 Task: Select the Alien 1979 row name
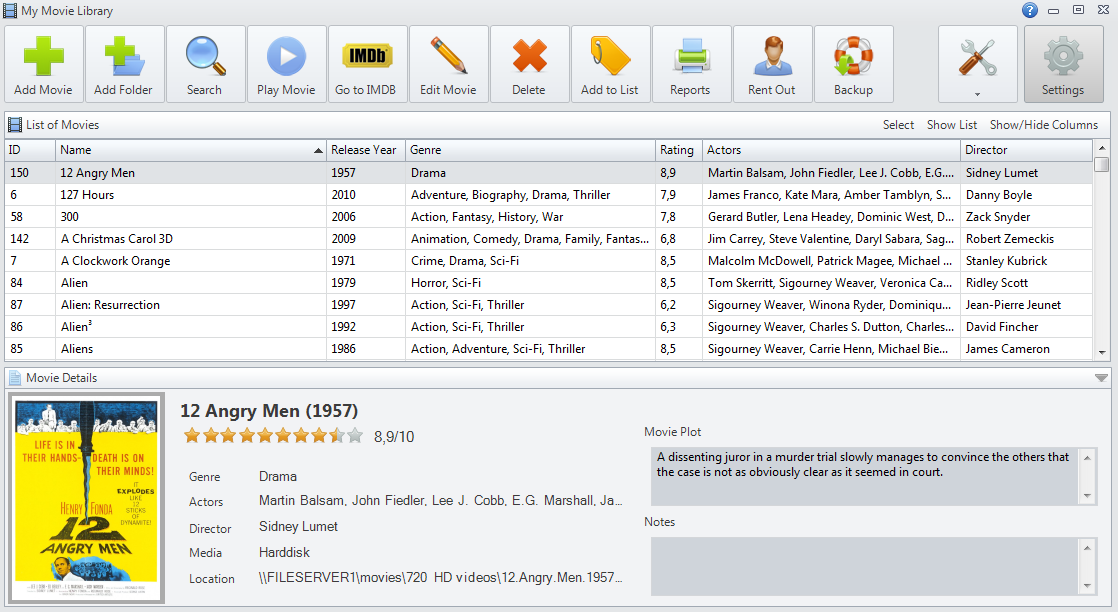(74, 283)
